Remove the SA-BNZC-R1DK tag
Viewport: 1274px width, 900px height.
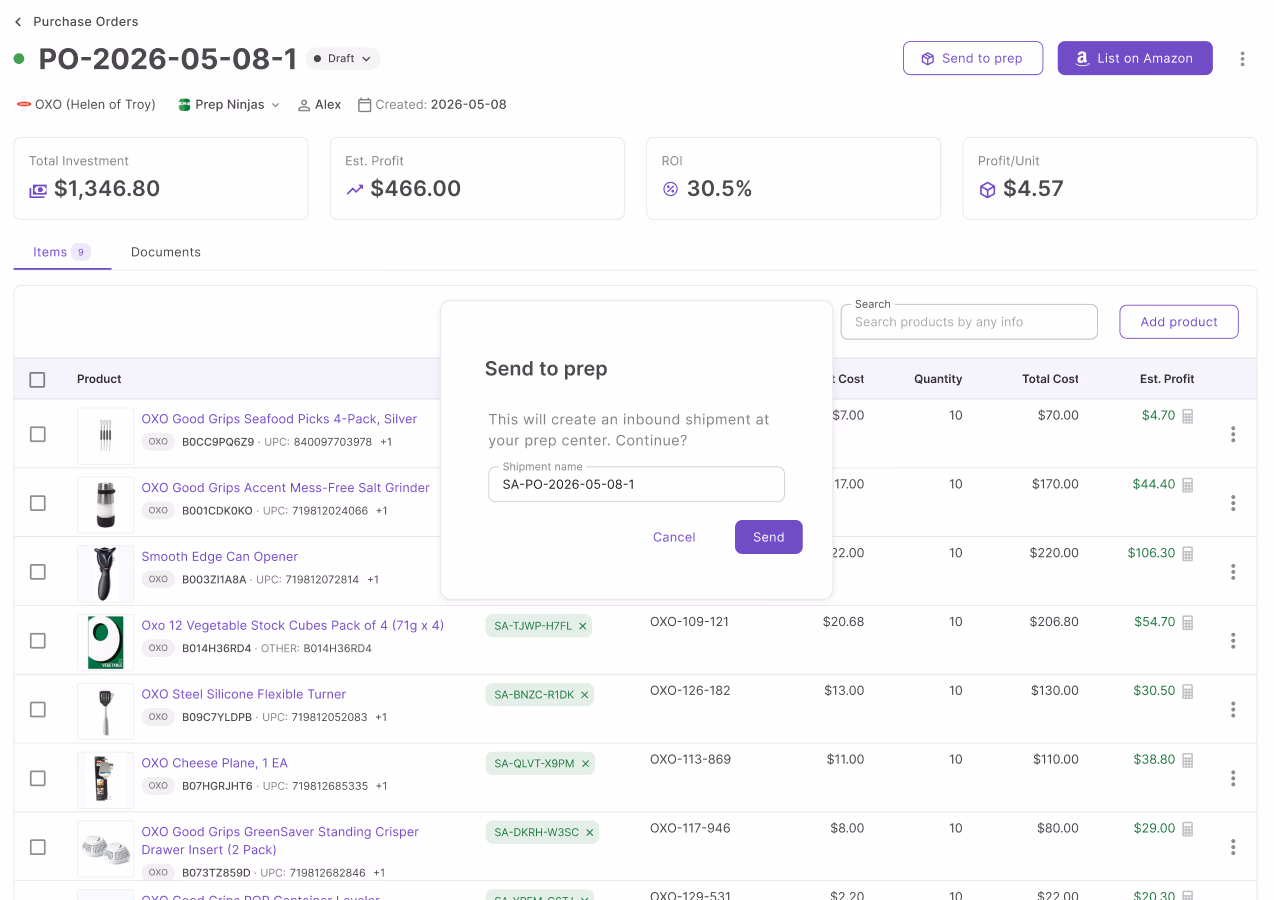(x=585, y=695)
